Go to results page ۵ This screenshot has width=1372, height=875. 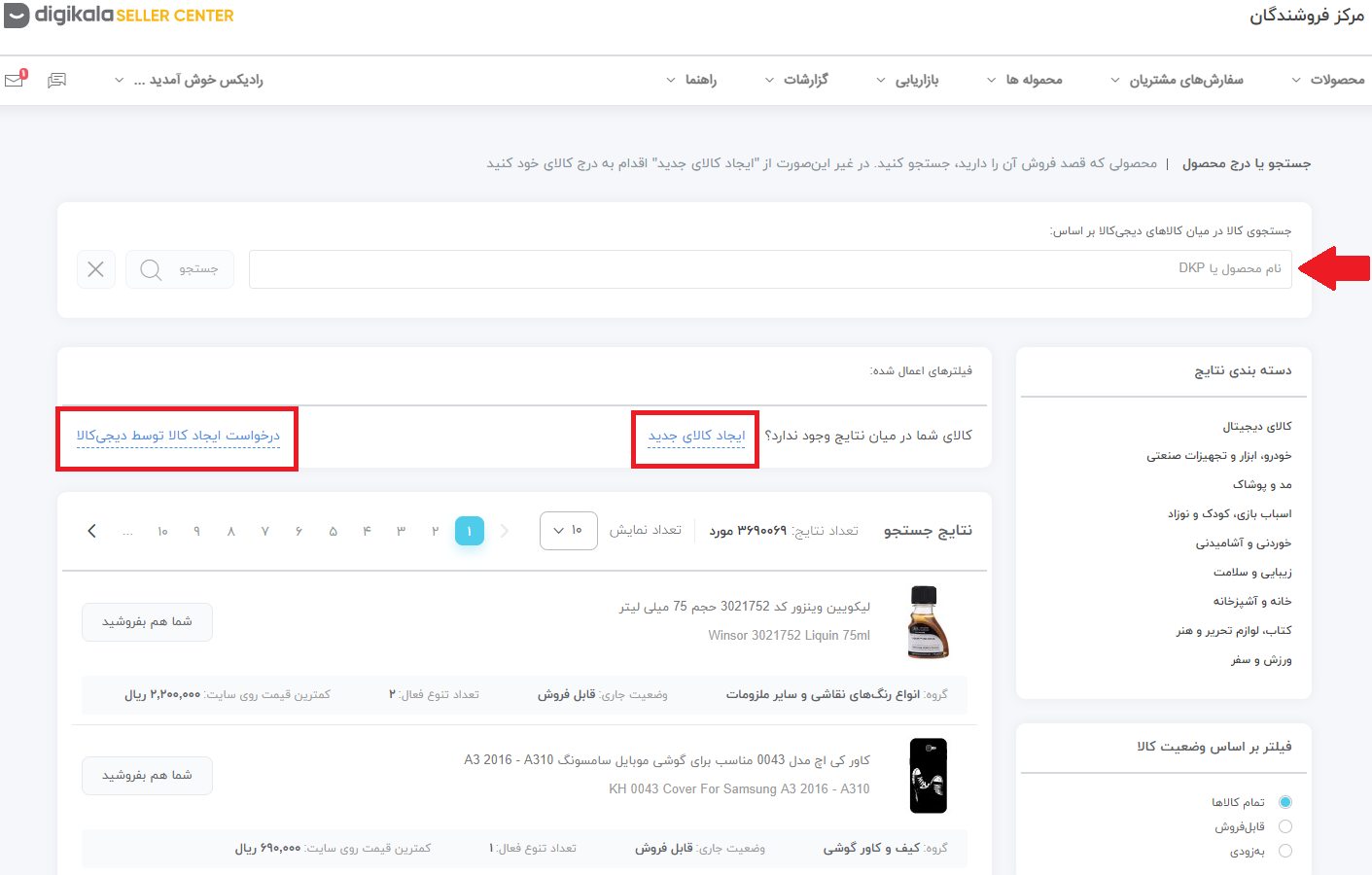tap(333, 531)
